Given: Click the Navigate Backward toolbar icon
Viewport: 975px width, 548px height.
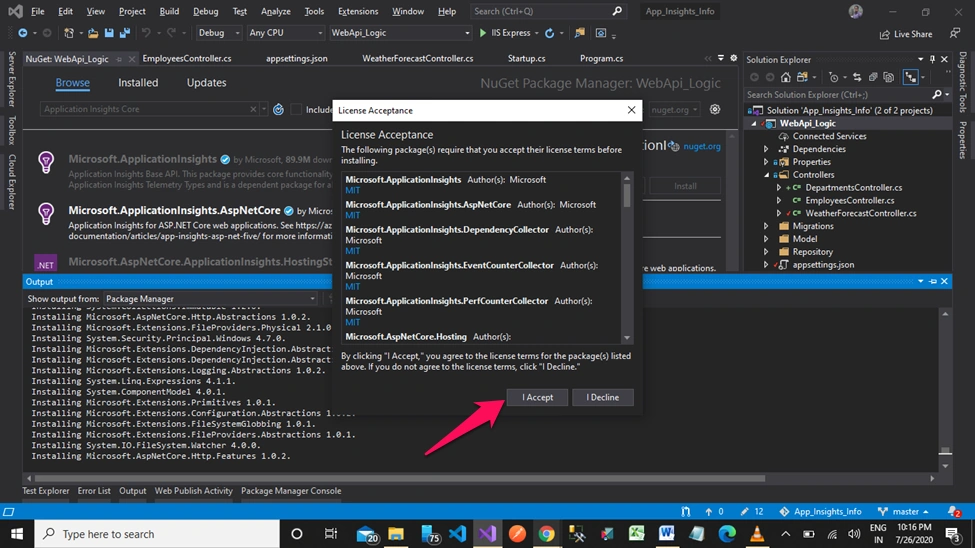Looking at the screenshot, I should (x=22, y=32).
